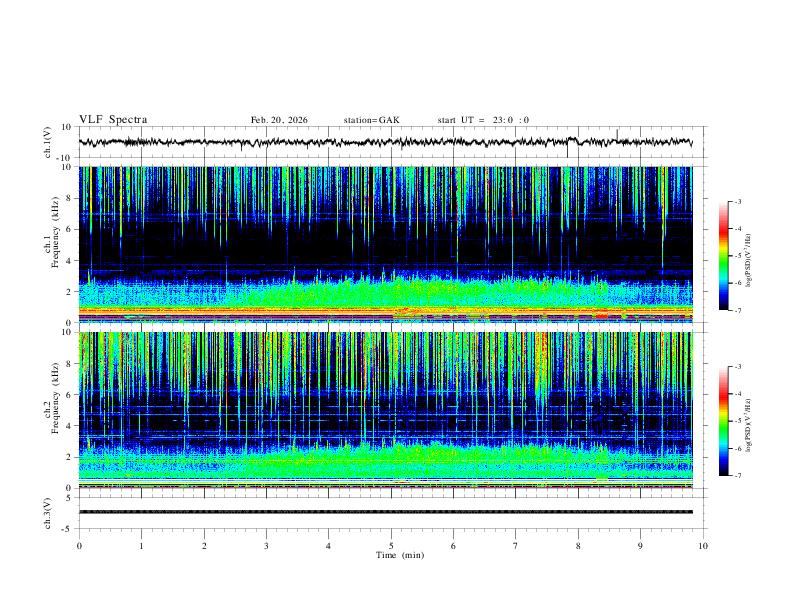Click the "2" kHz tick on ch.2 frequency axis

69,457
